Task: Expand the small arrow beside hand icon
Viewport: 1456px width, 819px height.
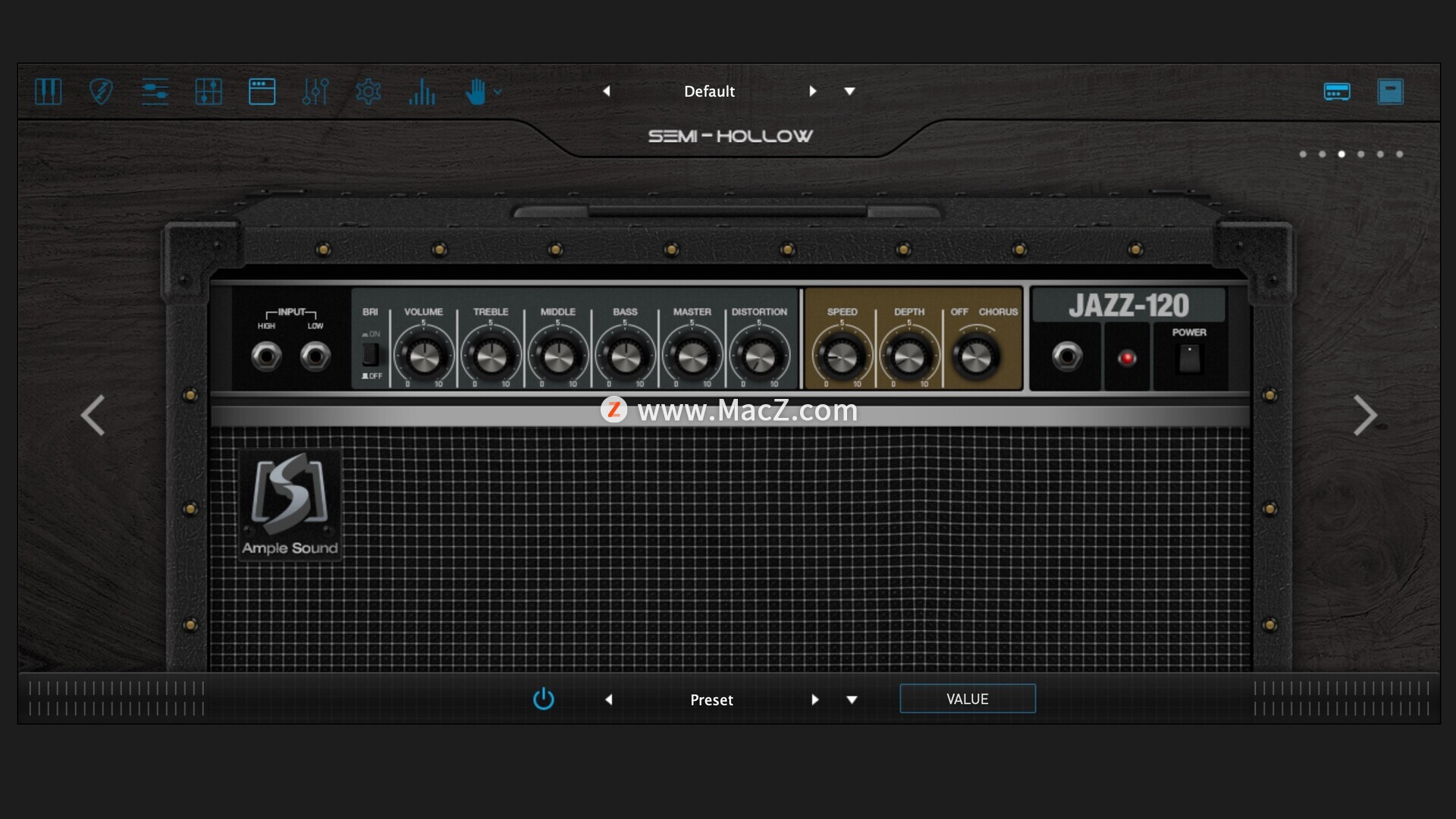Action: (497, 92)
